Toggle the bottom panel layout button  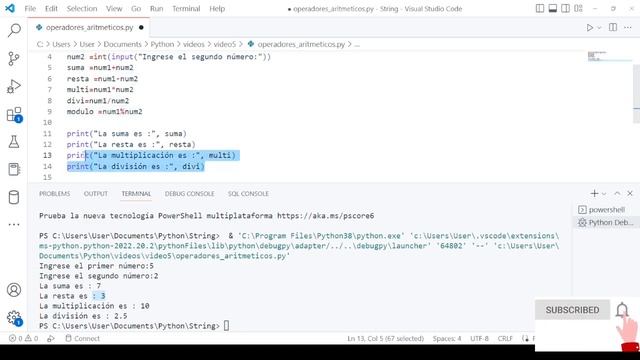click(553, 8)
